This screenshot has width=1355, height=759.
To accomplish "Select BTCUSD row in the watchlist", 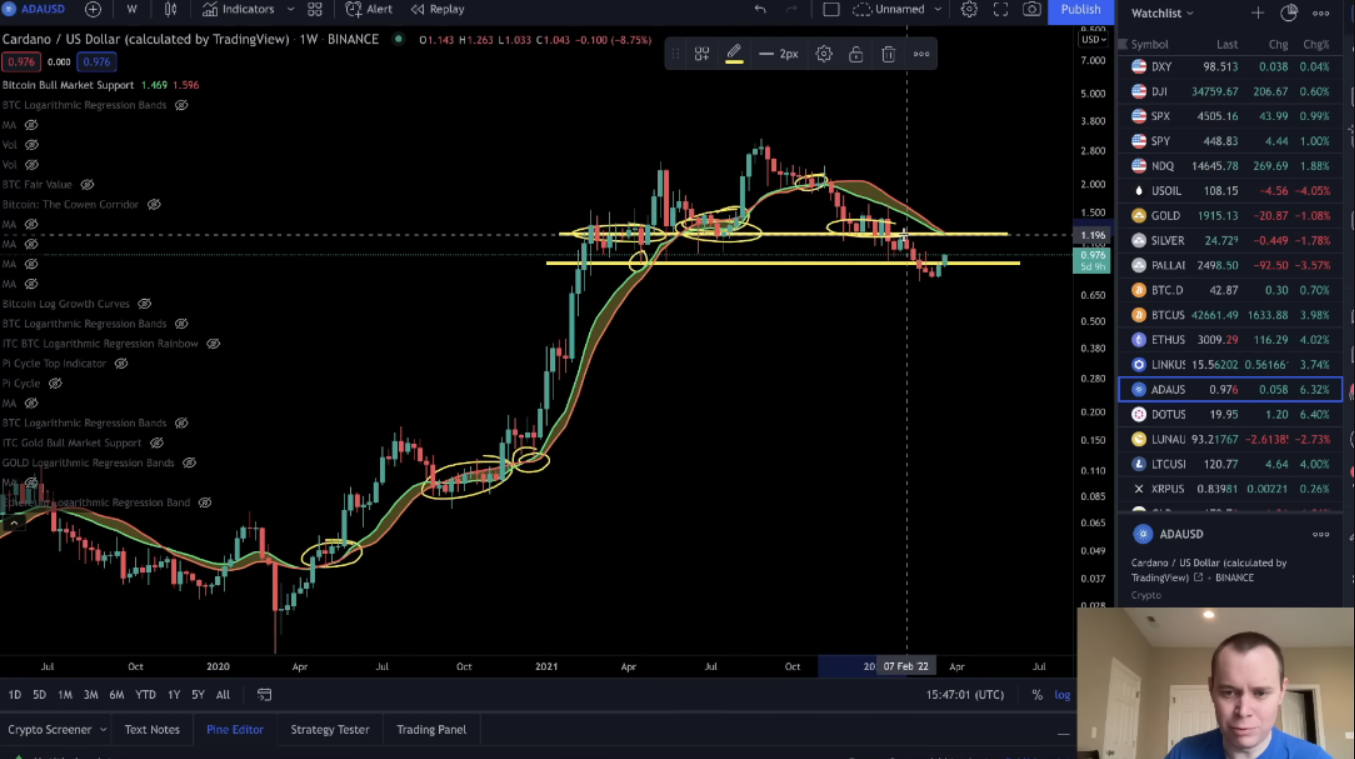I will (x=1230, y=315).
